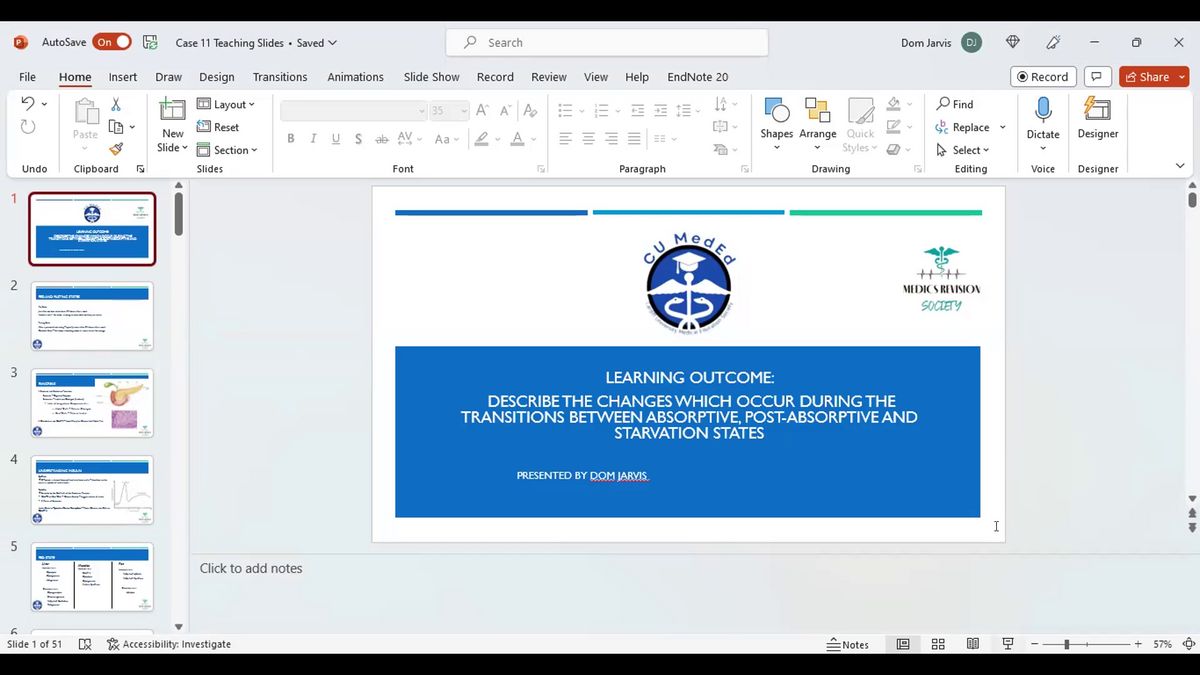Switch to Slide Sorter view

tap(938, 644)
